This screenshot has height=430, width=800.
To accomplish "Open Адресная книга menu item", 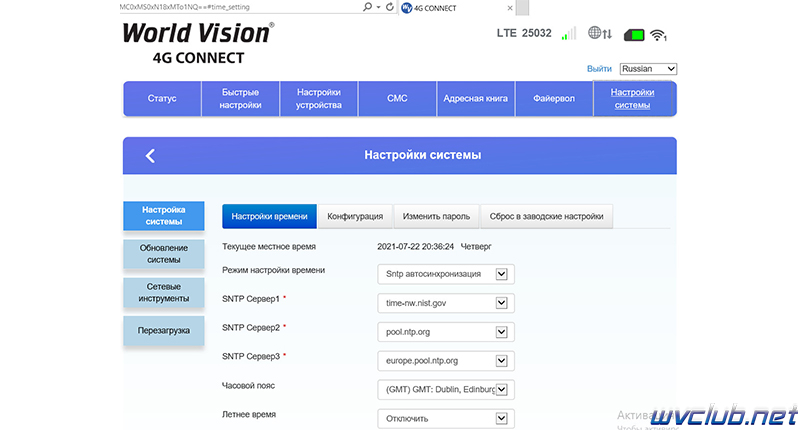I will point(476,98).
